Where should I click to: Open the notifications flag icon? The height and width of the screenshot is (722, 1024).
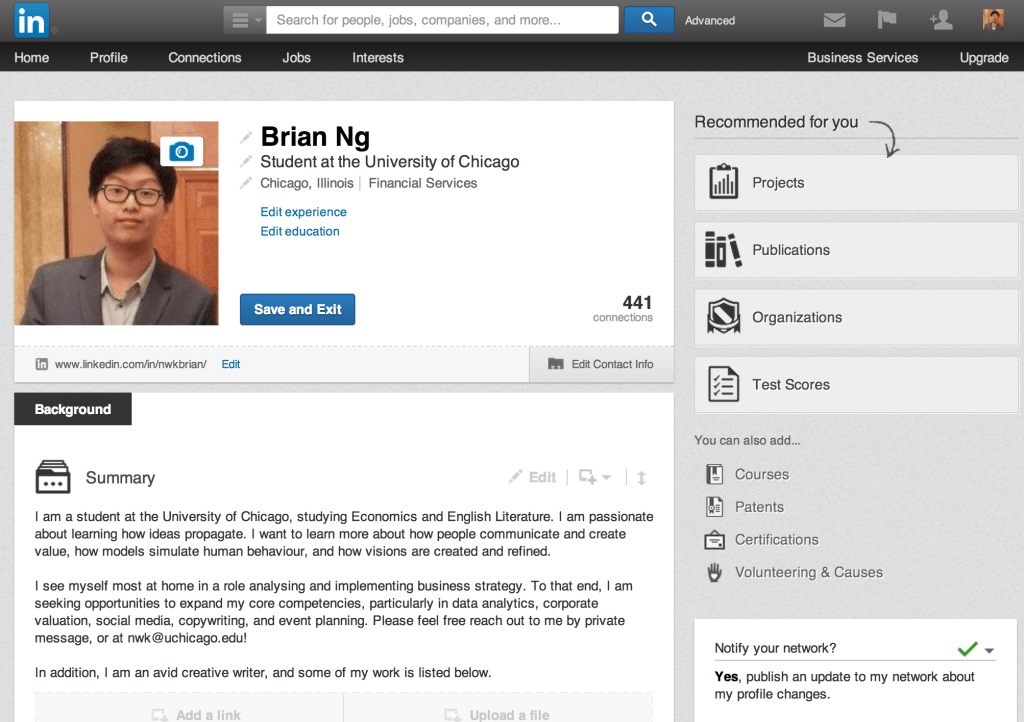pyautogui.click(x=887, y=20)
